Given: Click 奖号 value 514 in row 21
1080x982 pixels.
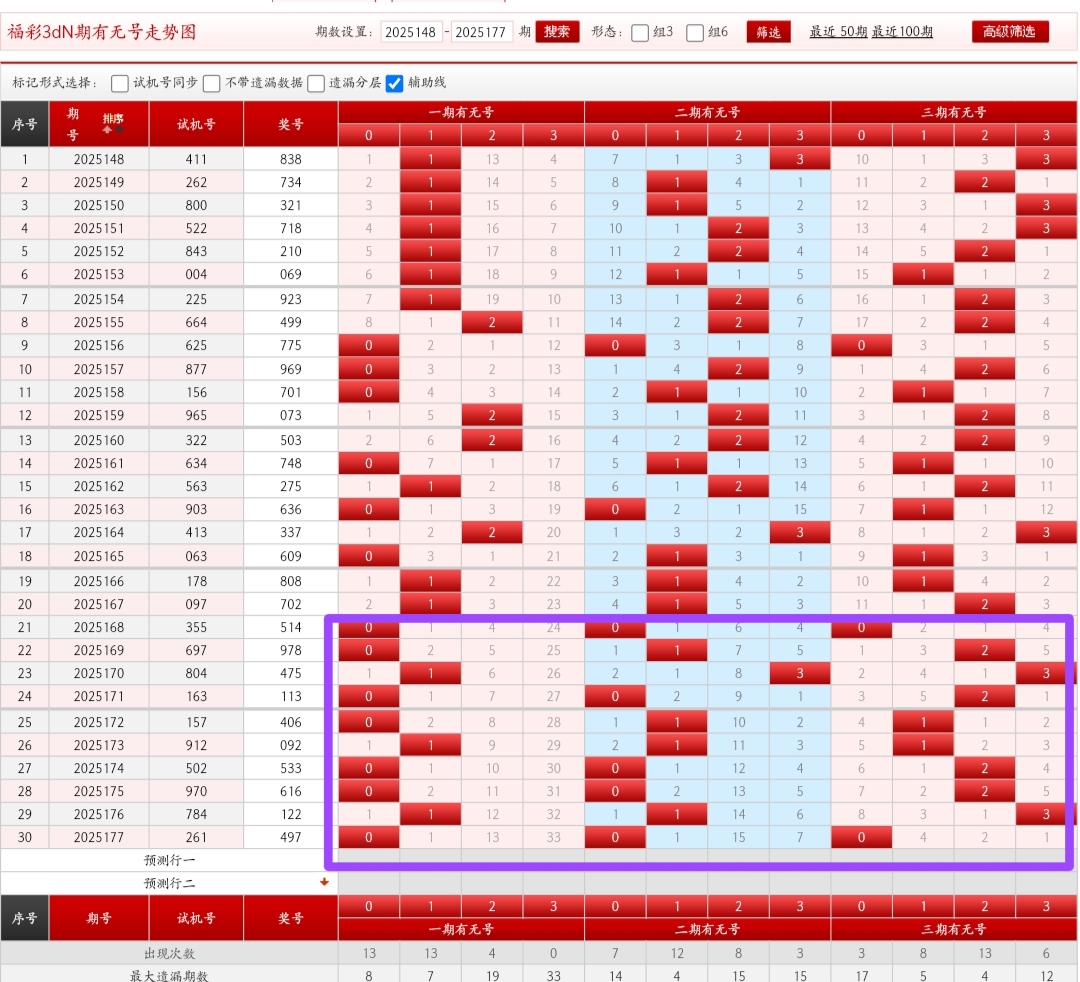Looking at the screenshot, I should coord(291,628).
